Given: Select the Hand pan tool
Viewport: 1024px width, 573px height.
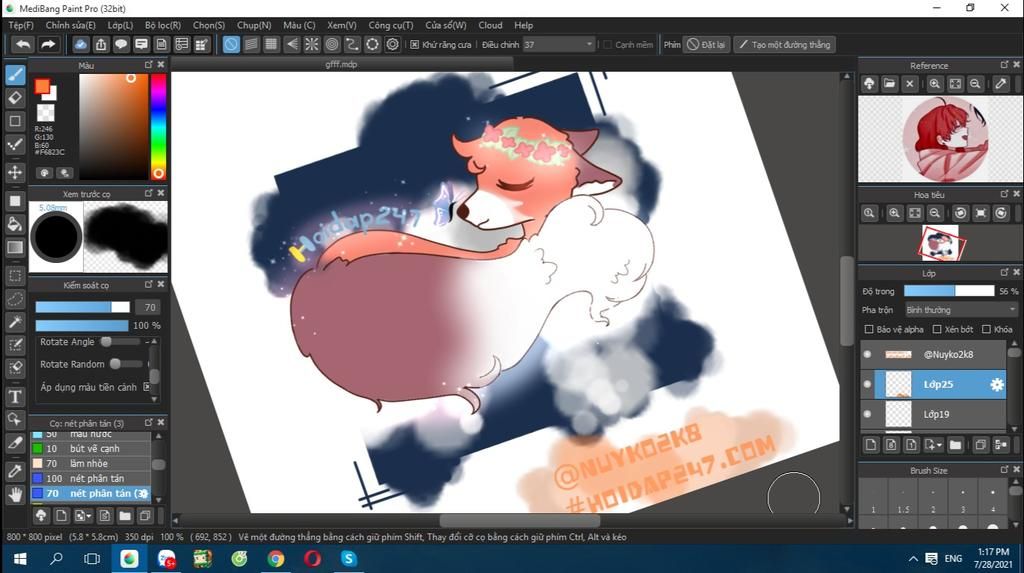Looking at the screenshot, I should (15, 495).
